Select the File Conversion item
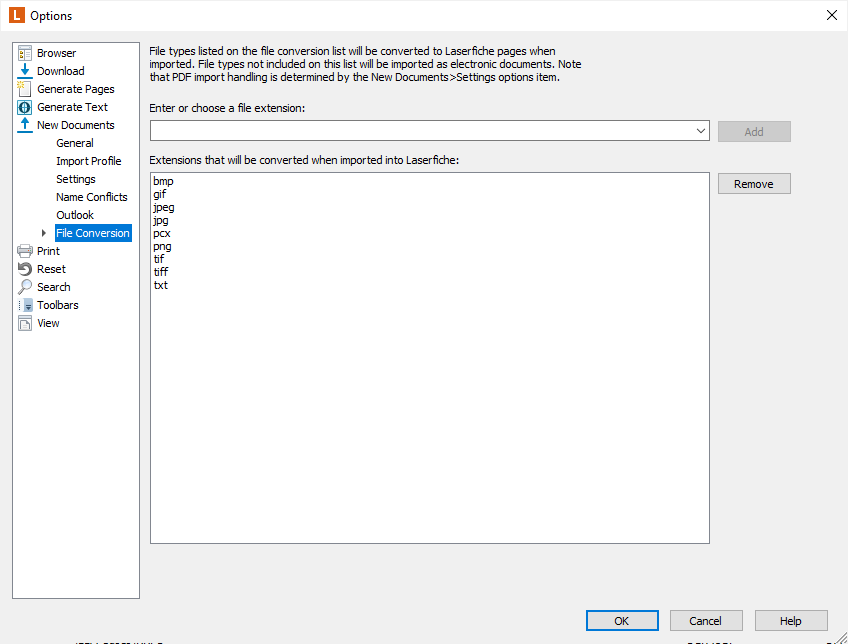The width and height of the screenshot is (848, 644). click(93, 233)
